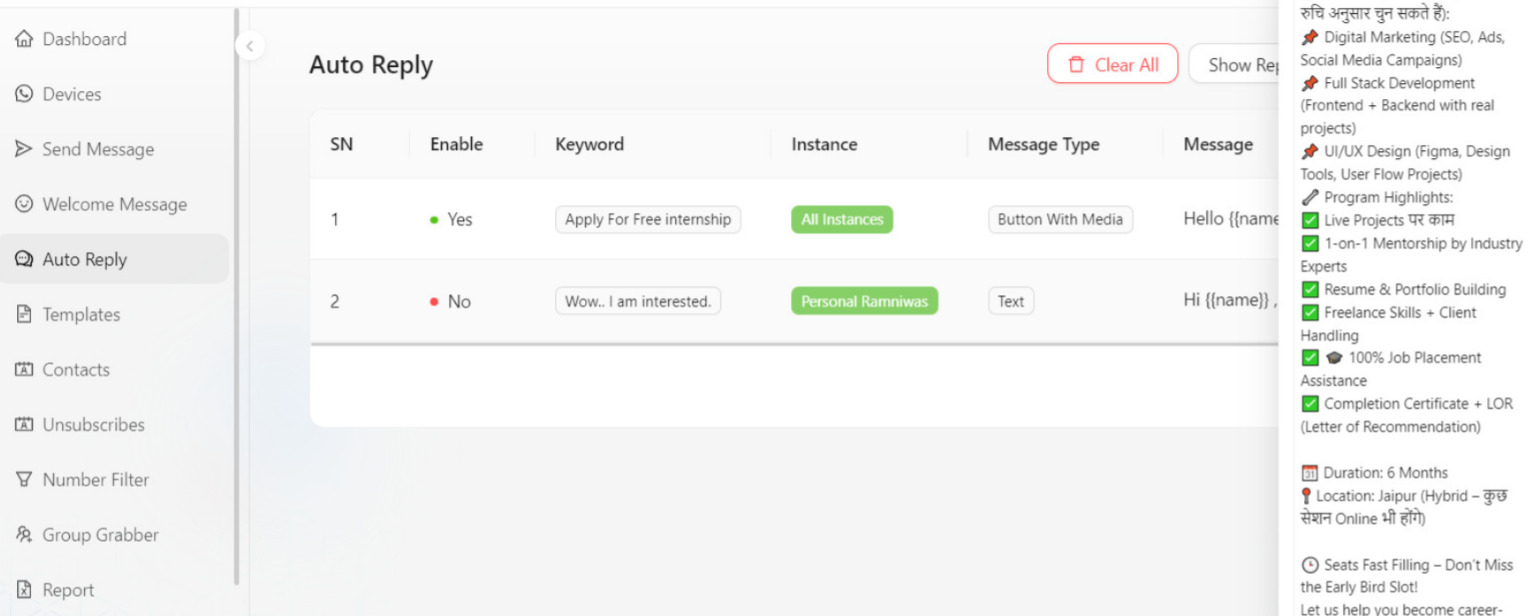Click the Show Reply button
The height and width of the screenshot is (616, 1533).
click(1238, 64)
